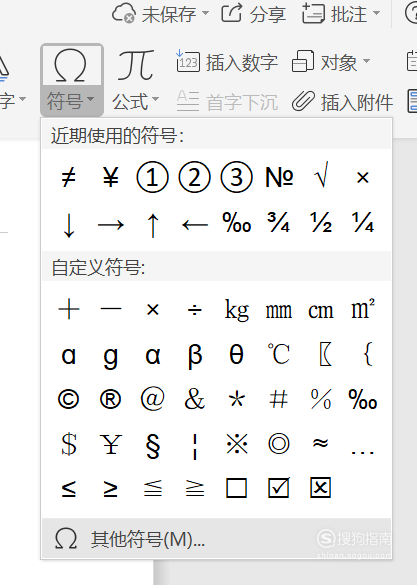Screen dimensions: 417x585
Task: Insert the ◎ bullseye symbol
Action: 279,444
